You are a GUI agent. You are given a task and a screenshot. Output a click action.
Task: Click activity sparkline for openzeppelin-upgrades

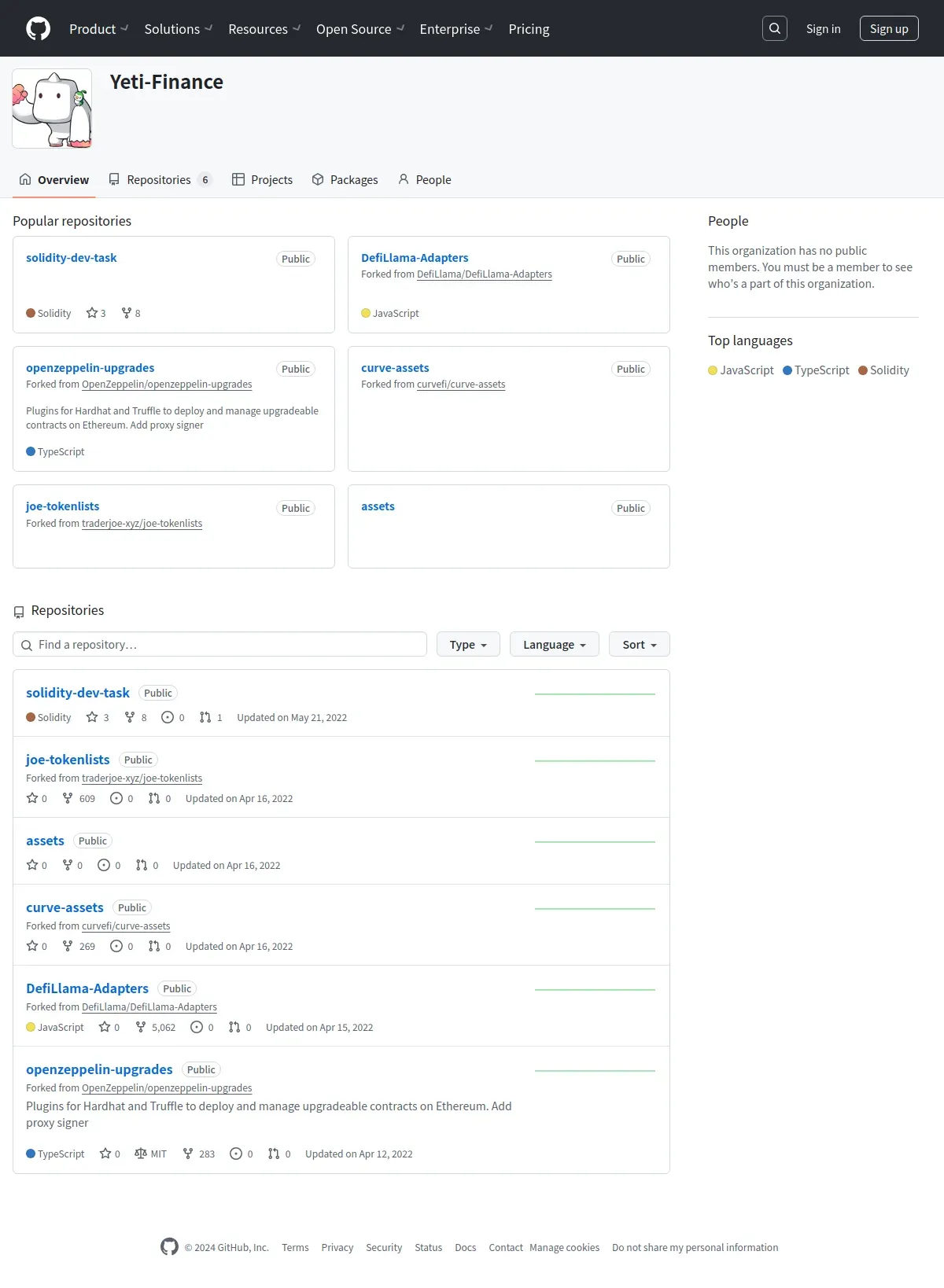point(595,1071)
